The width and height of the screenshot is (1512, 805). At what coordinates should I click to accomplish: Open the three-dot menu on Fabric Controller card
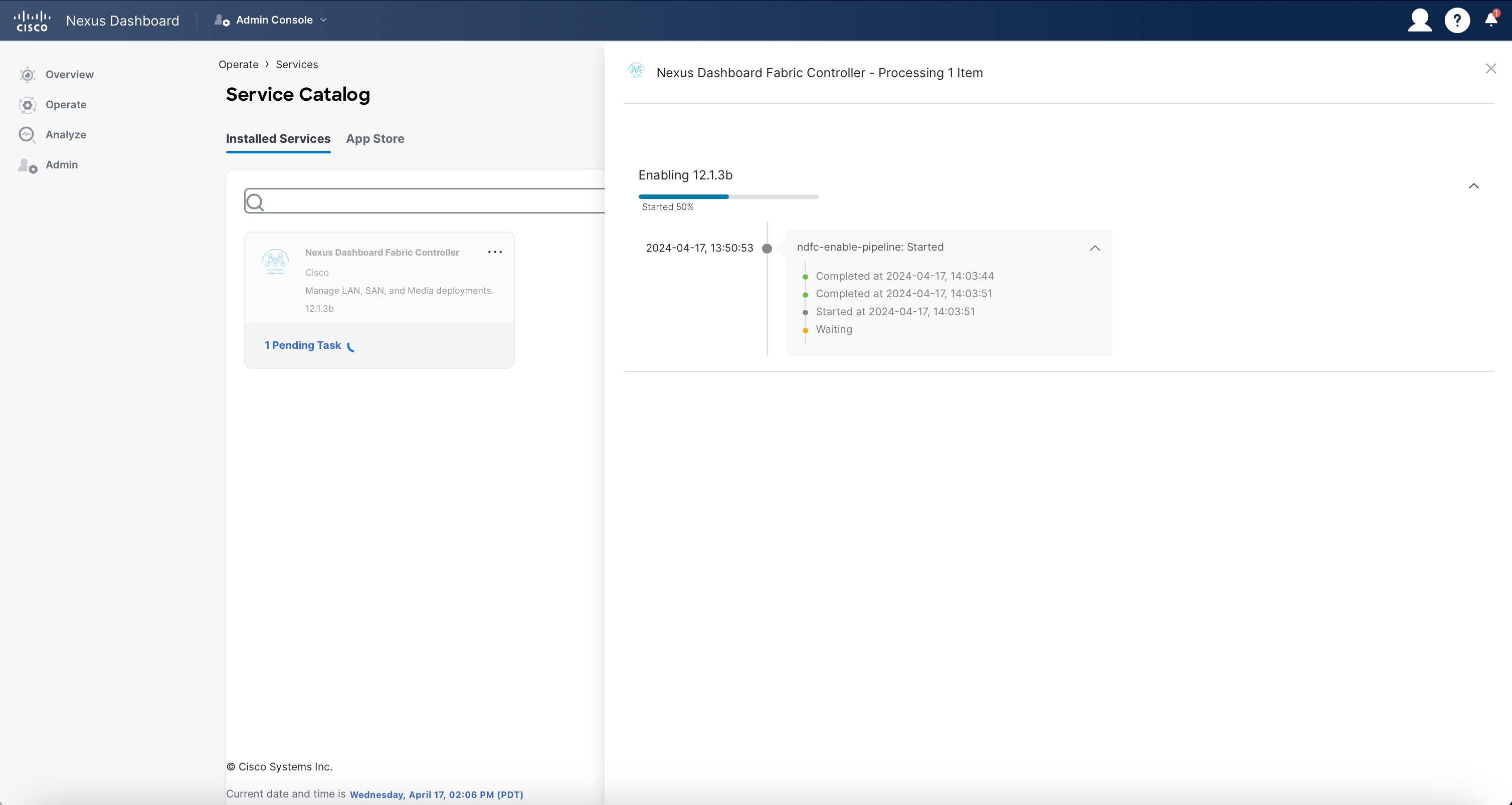point(495,252)
